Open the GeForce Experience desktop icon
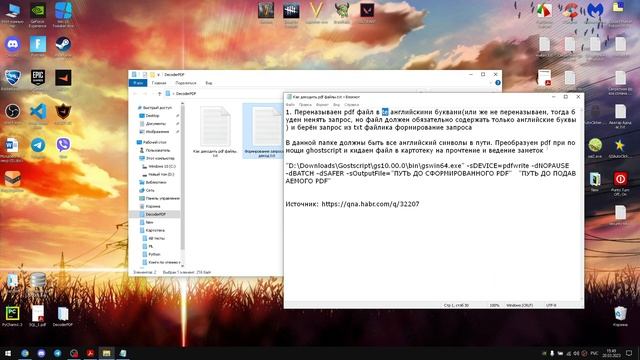The height and width of the screenshot is (360, 640). click(x=38, y=11)
